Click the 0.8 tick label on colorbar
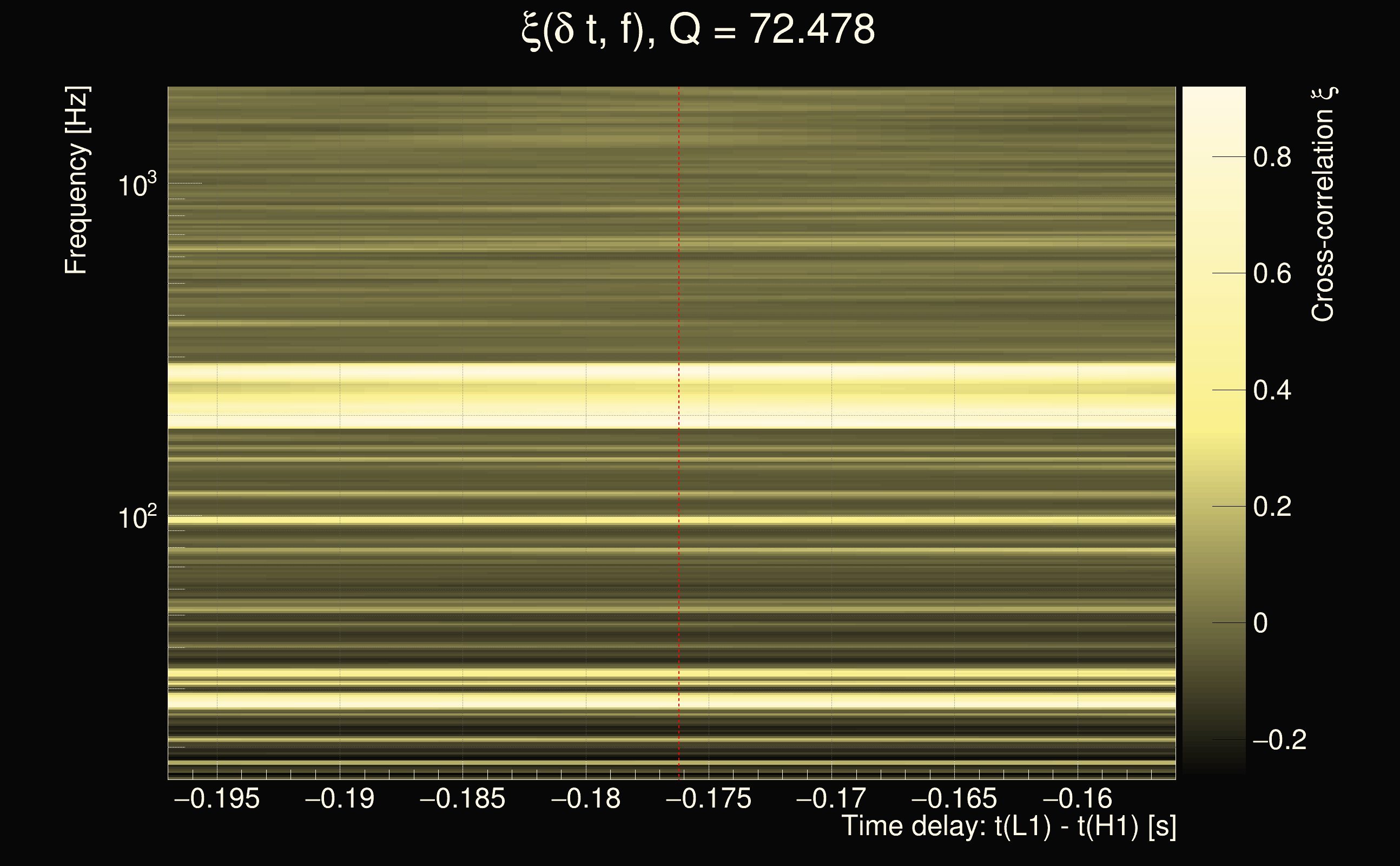Screen dimensions: 1400x866 (x=1272, y=157)
